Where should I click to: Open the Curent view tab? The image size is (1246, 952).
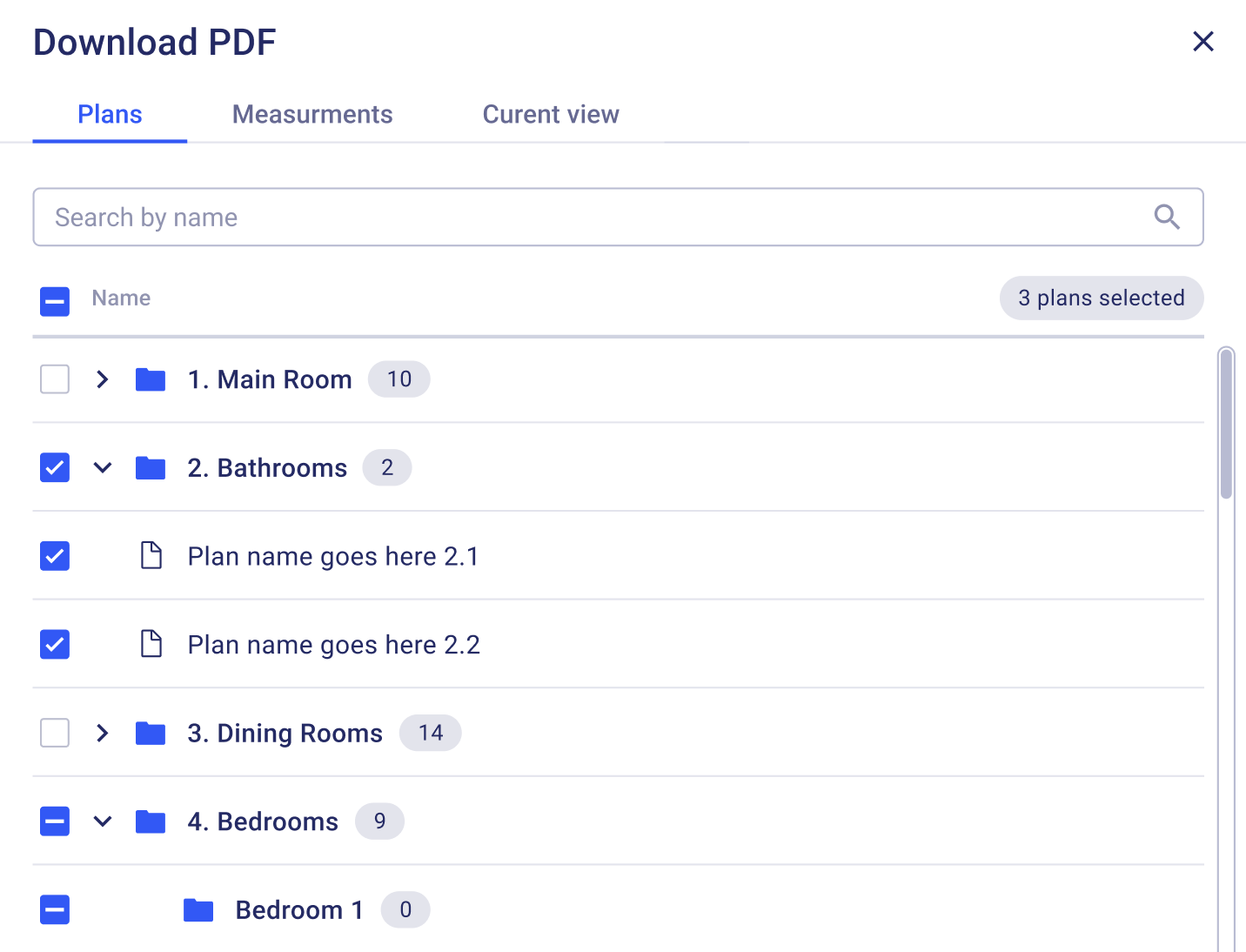click(x=551, y=114)
